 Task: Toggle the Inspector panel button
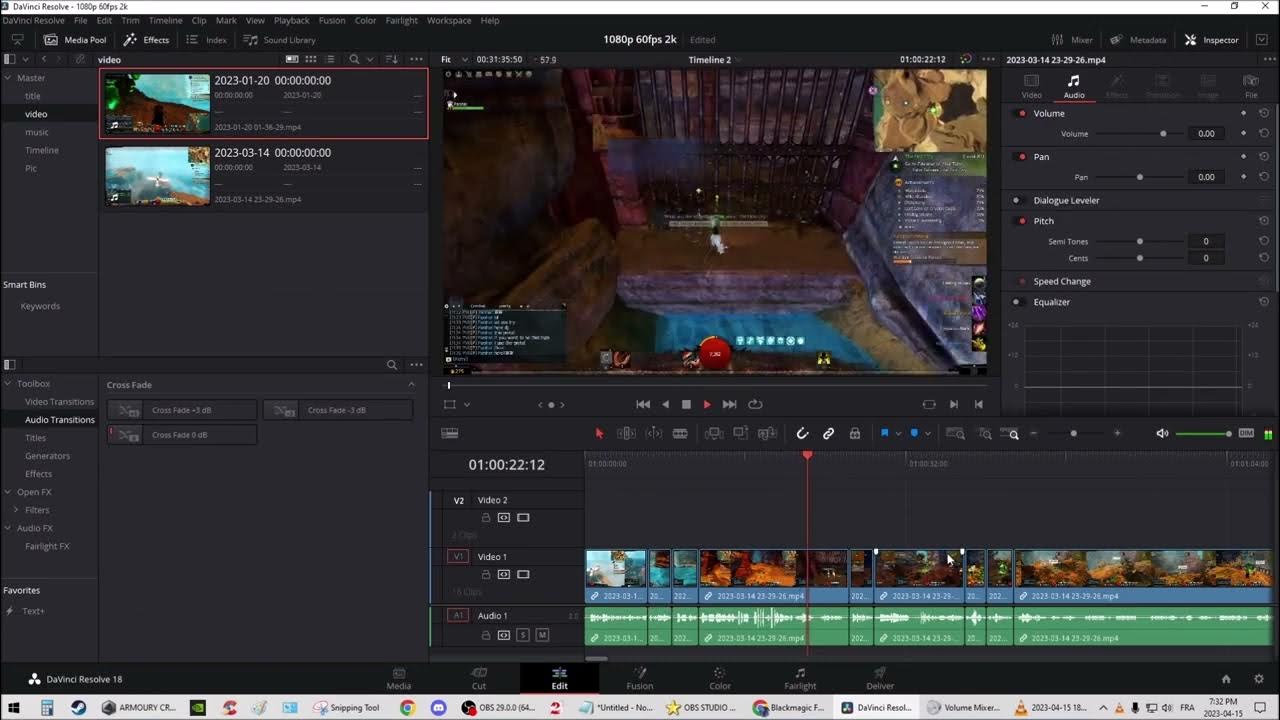pyautogui.click(x=1212, y=40)
